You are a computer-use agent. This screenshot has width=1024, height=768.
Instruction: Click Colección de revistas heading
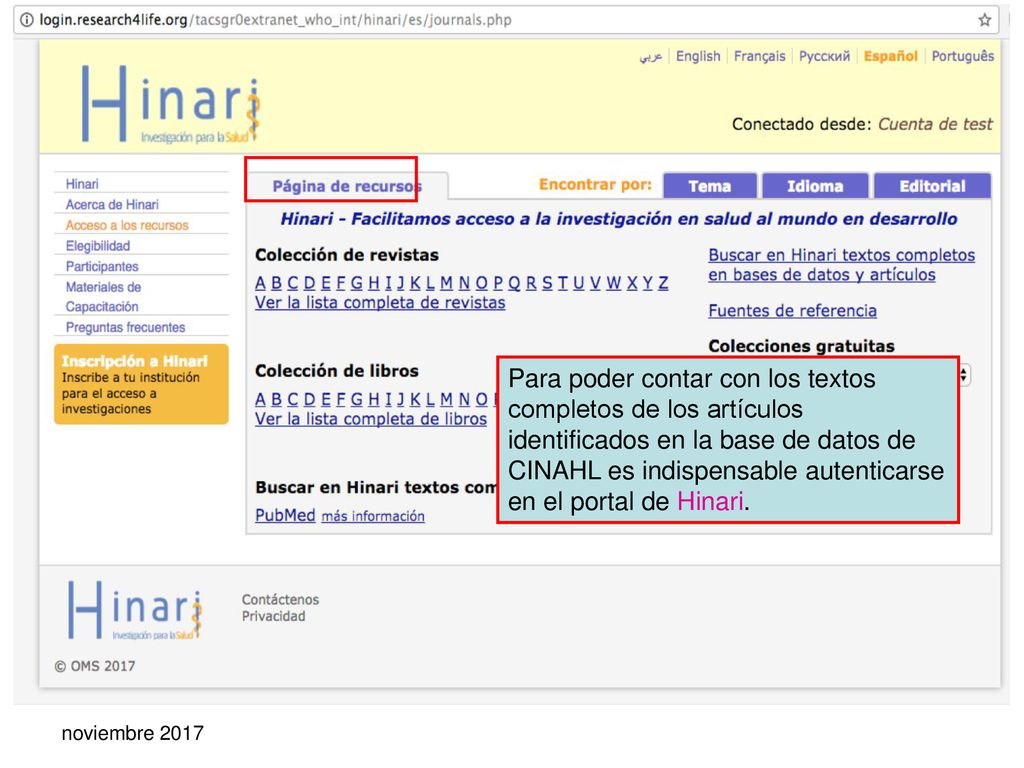click(x=347, y=255)
